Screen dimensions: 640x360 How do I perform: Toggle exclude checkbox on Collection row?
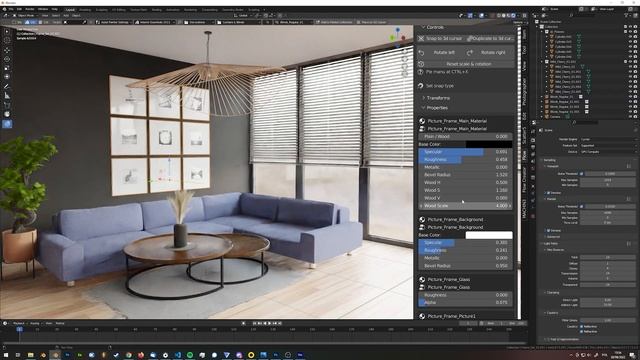(x=625, y=27)
